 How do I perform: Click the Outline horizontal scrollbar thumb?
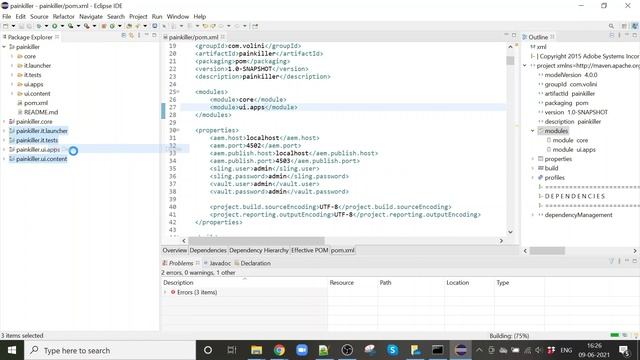[547, 251]
